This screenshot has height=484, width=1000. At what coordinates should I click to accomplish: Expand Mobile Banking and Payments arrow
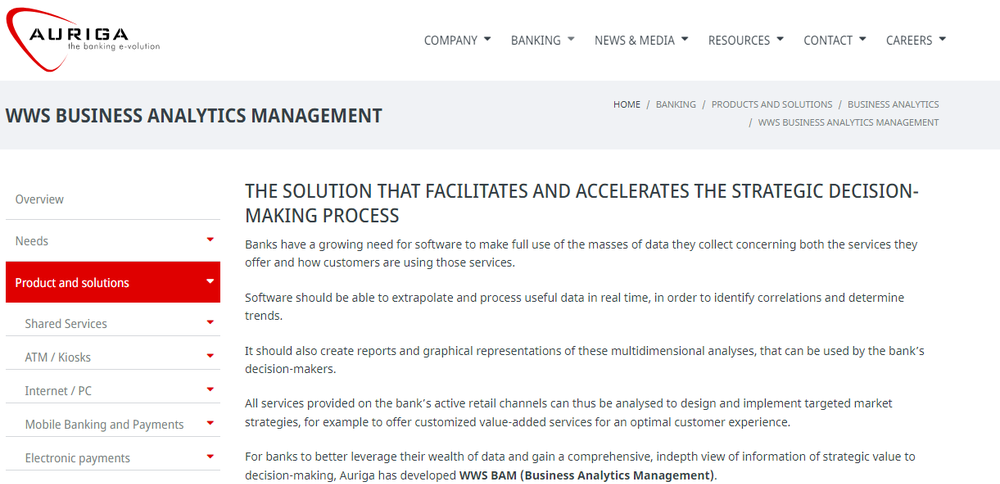(210, 423)
